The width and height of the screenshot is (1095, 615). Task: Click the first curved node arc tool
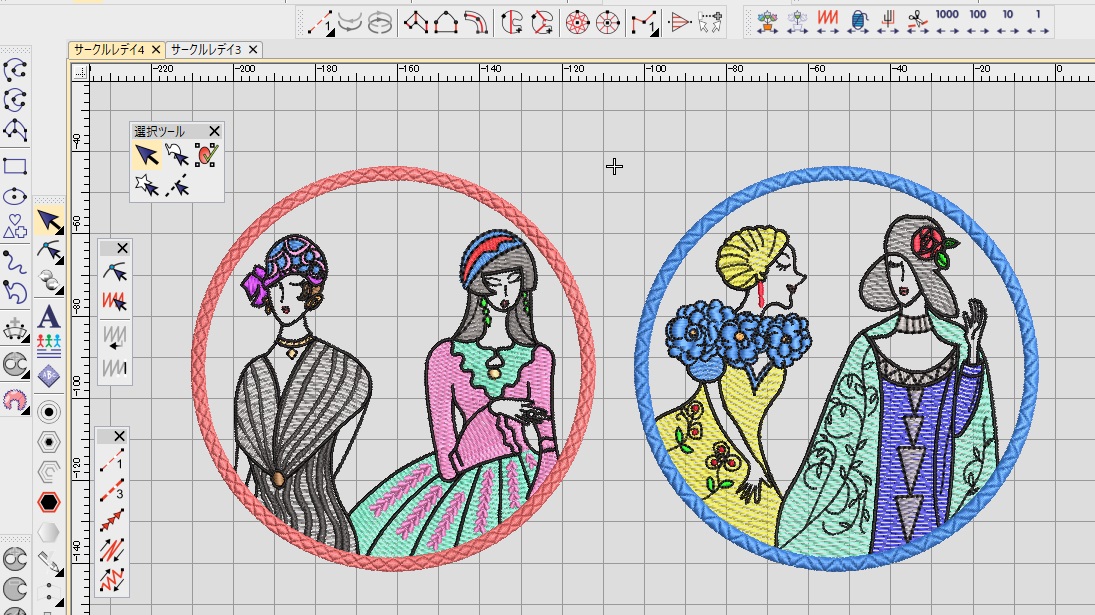[x=15, y=70]
